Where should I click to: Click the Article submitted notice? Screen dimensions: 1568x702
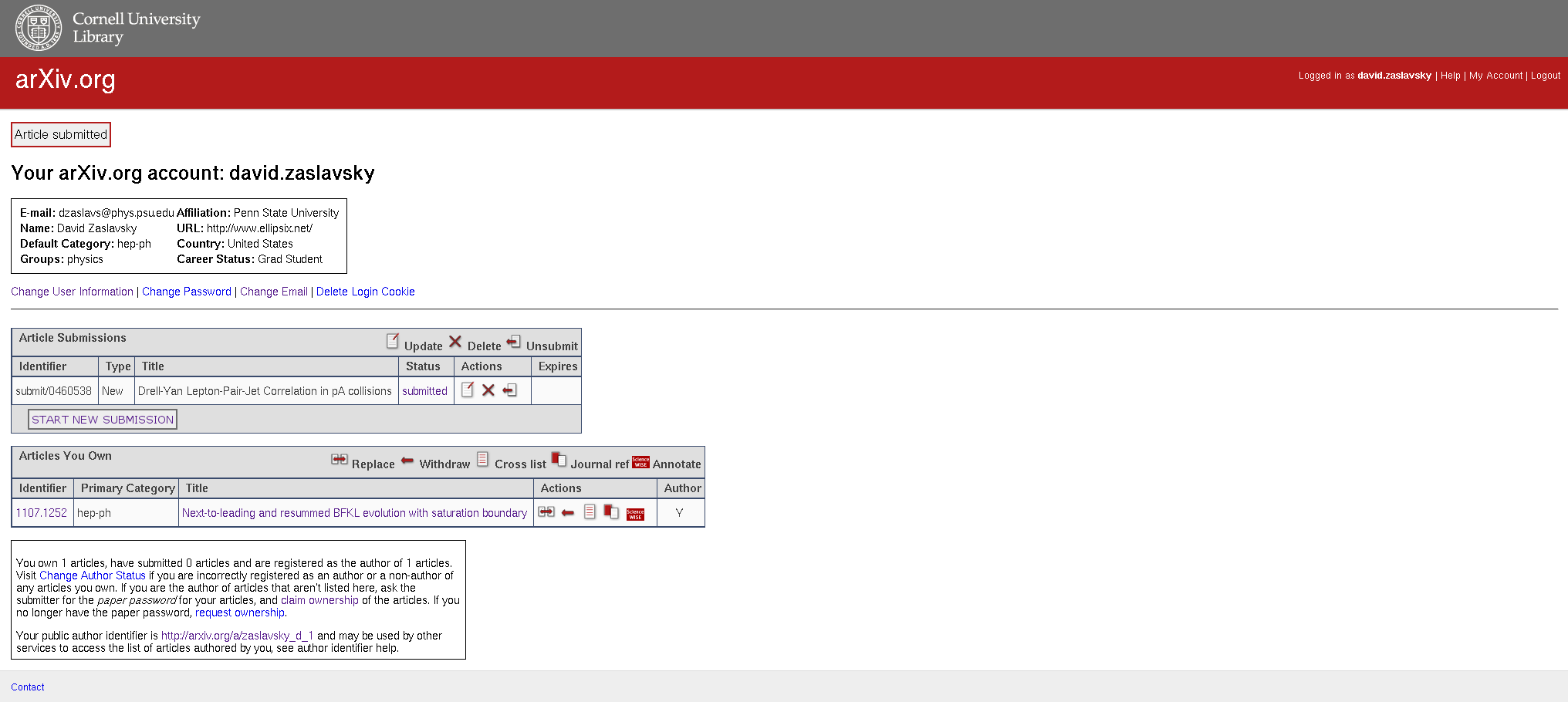(x=61, y=134)
